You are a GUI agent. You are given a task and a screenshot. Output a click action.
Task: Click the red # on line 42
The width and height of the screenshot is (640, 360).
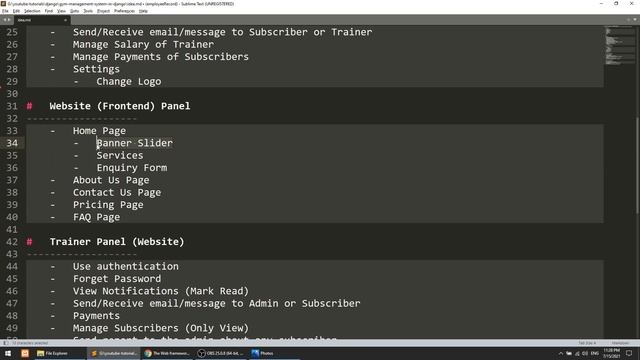click(29, 242)
